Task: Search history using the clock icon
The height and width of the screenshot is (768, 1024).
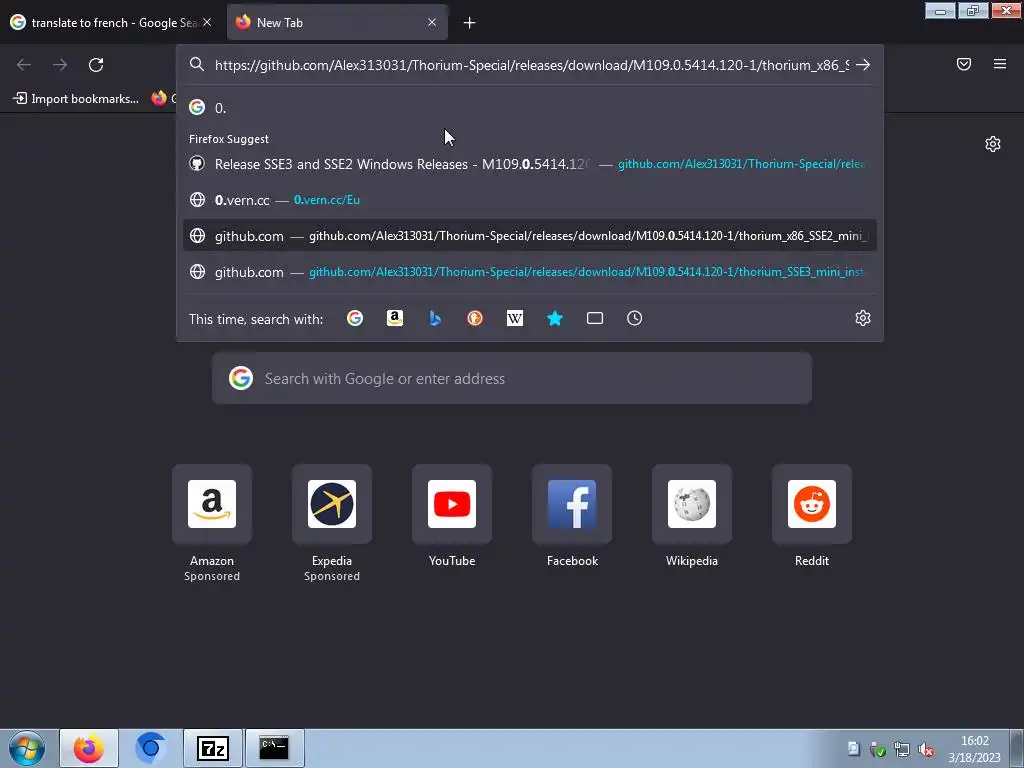Action: [x=634, y=318]
